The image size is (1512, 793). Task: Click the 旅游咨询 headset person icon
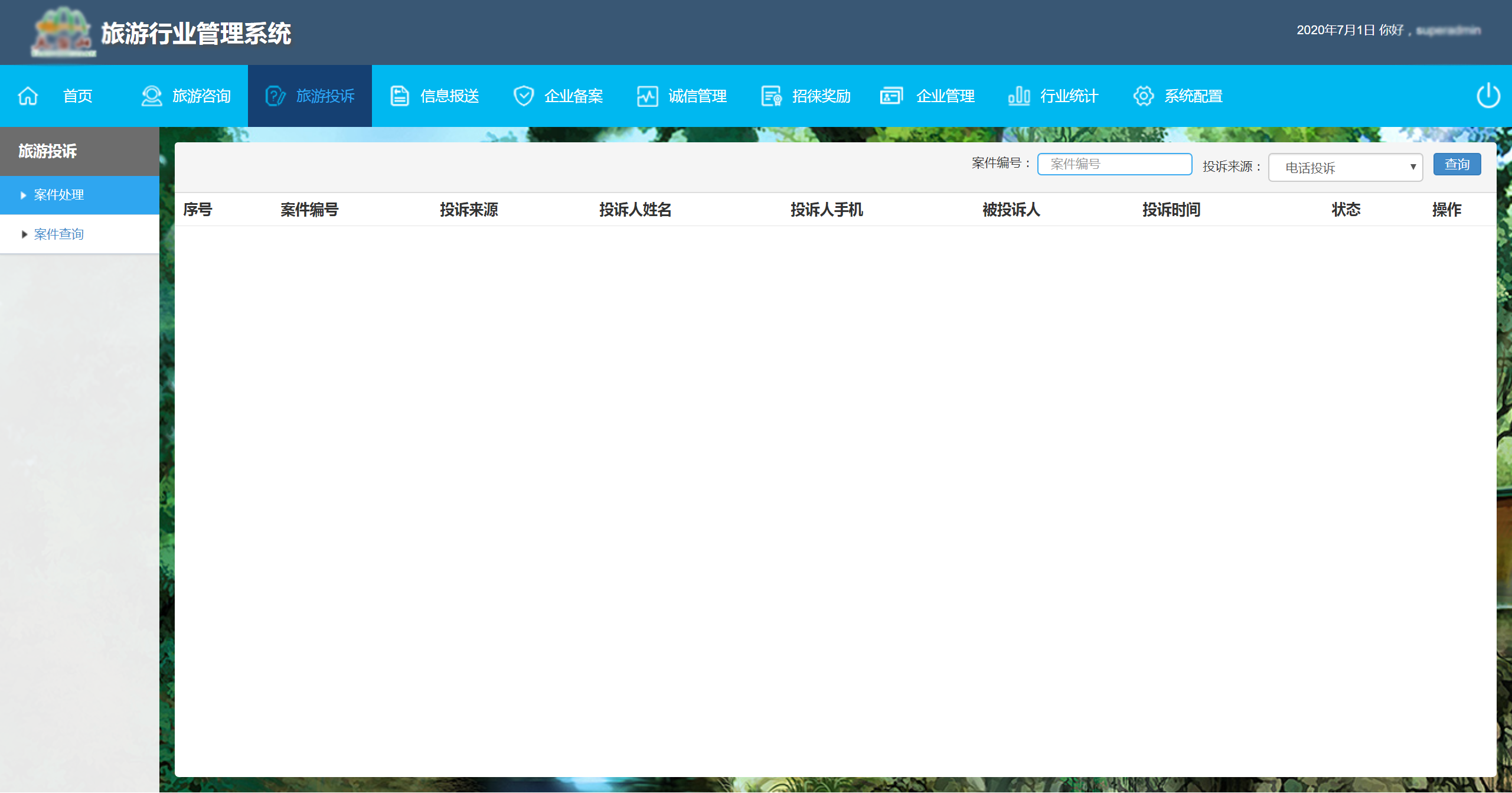click(151, 96)
